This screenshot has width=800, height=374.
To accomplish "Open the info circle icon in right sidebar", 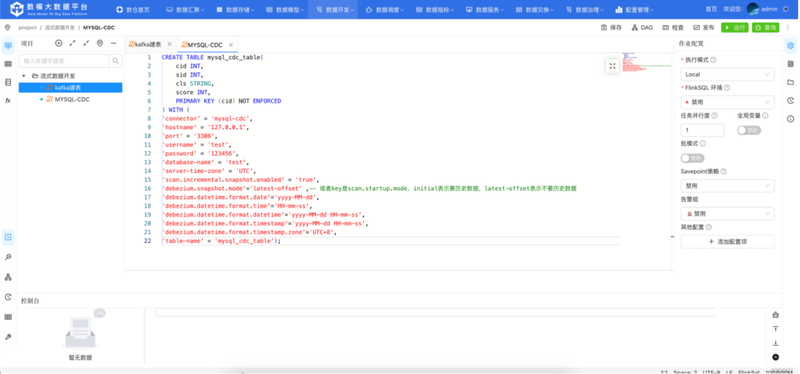I will point(790,119).
